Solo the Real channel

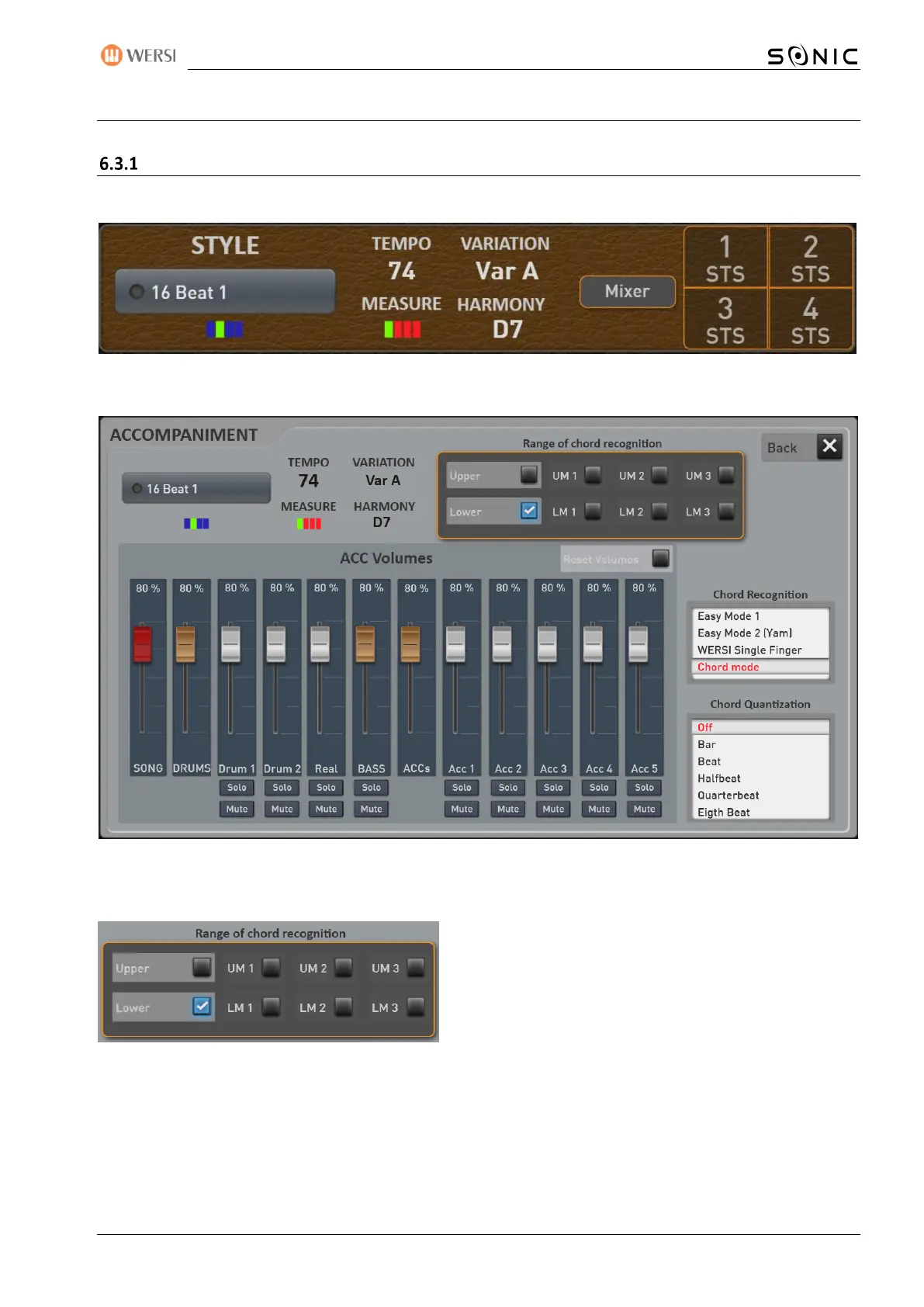pyautogui.click(x=326, y=787)
